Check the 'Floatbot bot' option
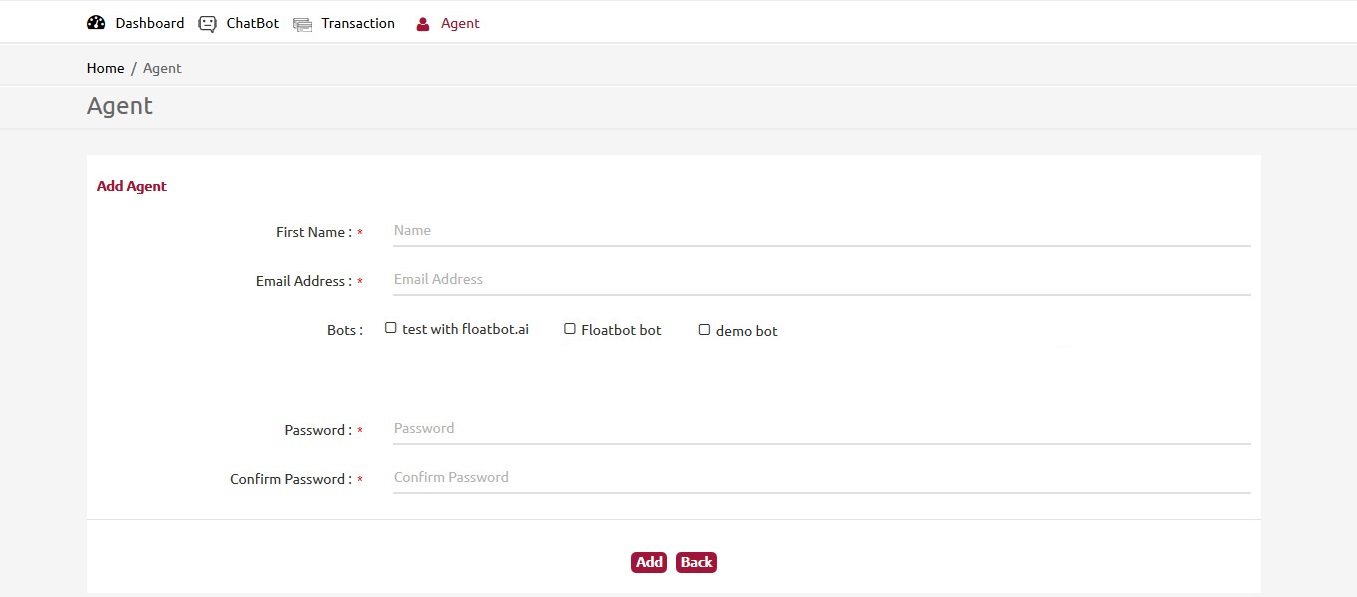 pos(569,327)
